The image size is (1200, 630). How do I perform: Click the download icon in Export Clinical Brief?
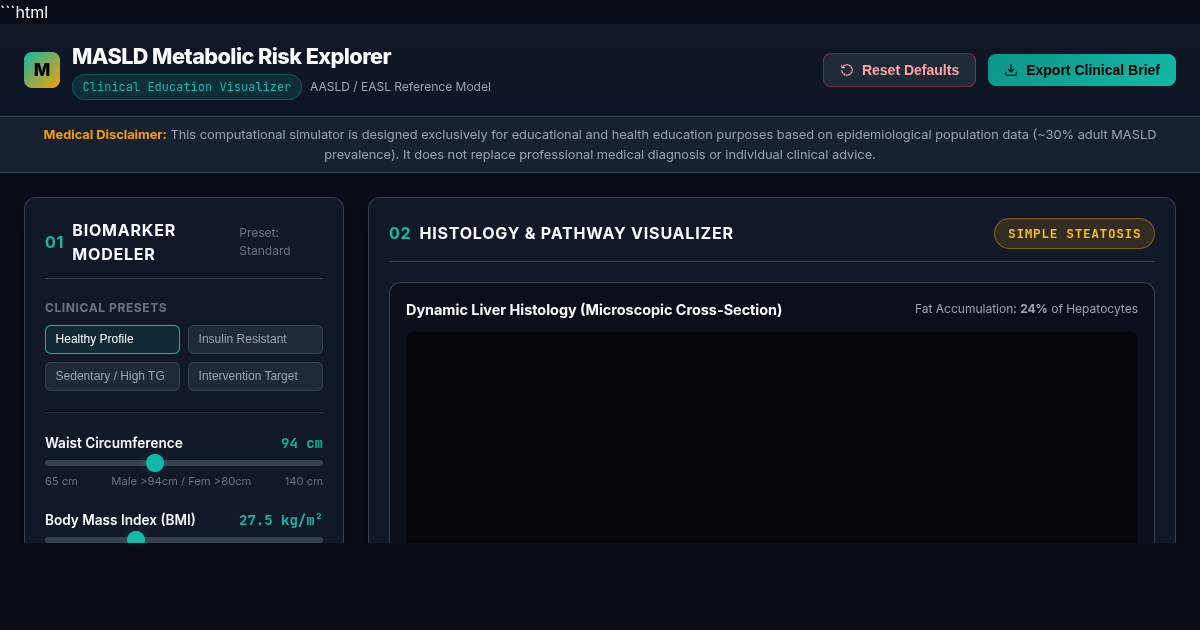1011,70
